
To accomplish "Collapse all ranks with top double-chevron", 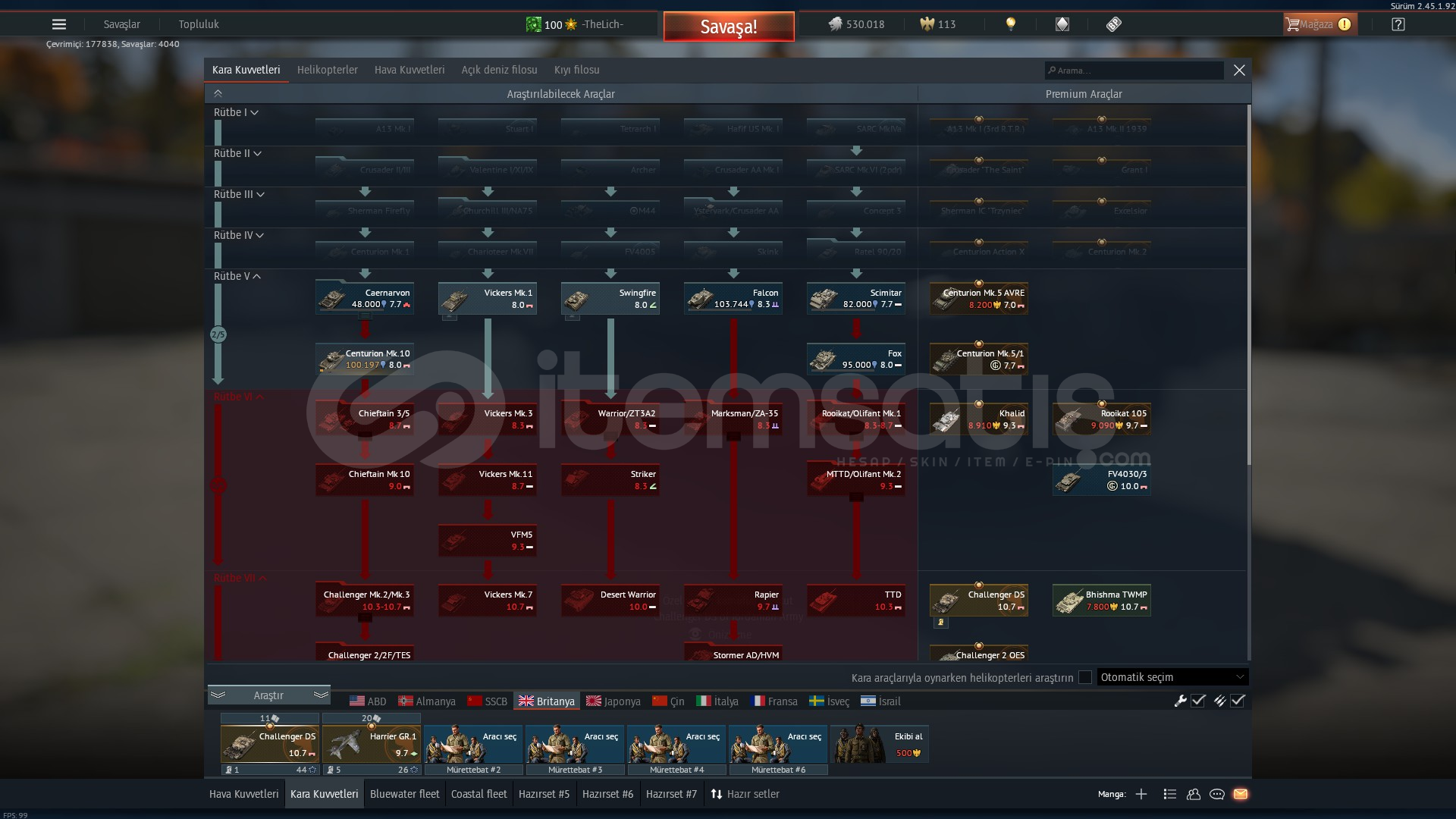I will (x=218, y=94).
